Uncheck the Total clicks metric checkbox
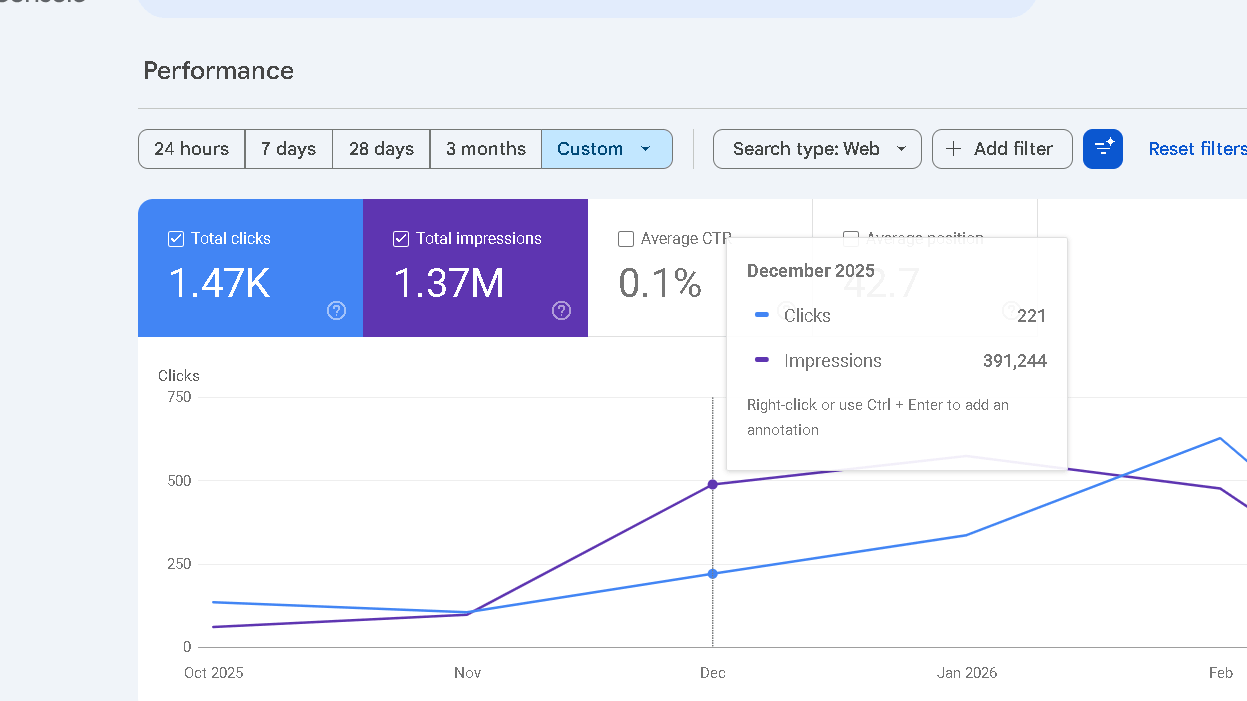The image size is (1247, 701). 175,238
